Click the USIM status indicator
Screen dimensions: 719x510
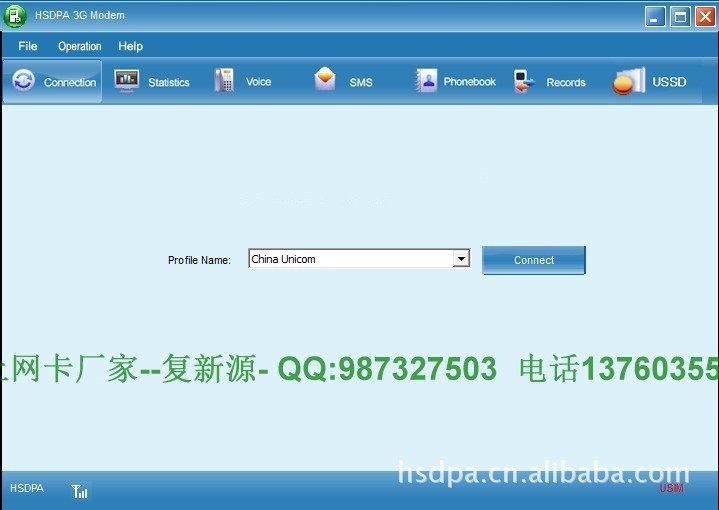click(x=671, y=488)
